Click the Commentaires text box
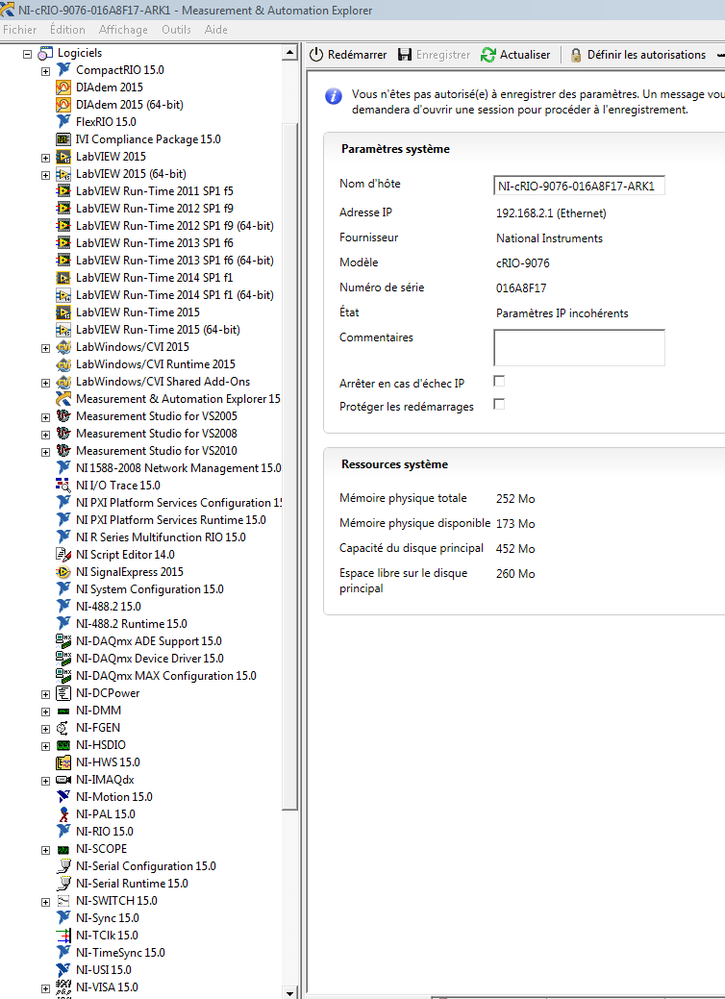This screenshot has width=725, height=999. 579,348
